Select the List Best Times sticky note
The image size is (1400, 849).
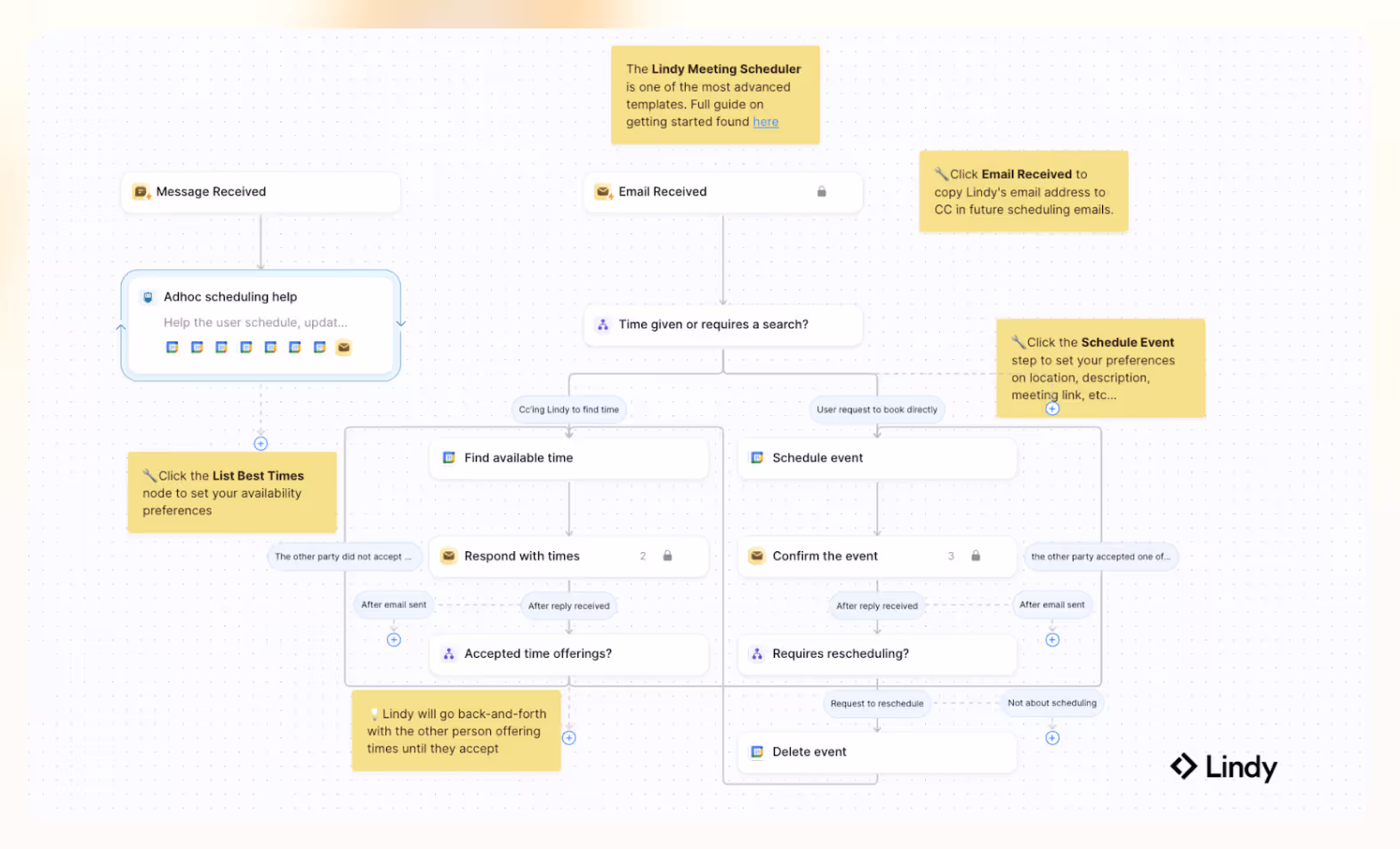coord(232,493)
